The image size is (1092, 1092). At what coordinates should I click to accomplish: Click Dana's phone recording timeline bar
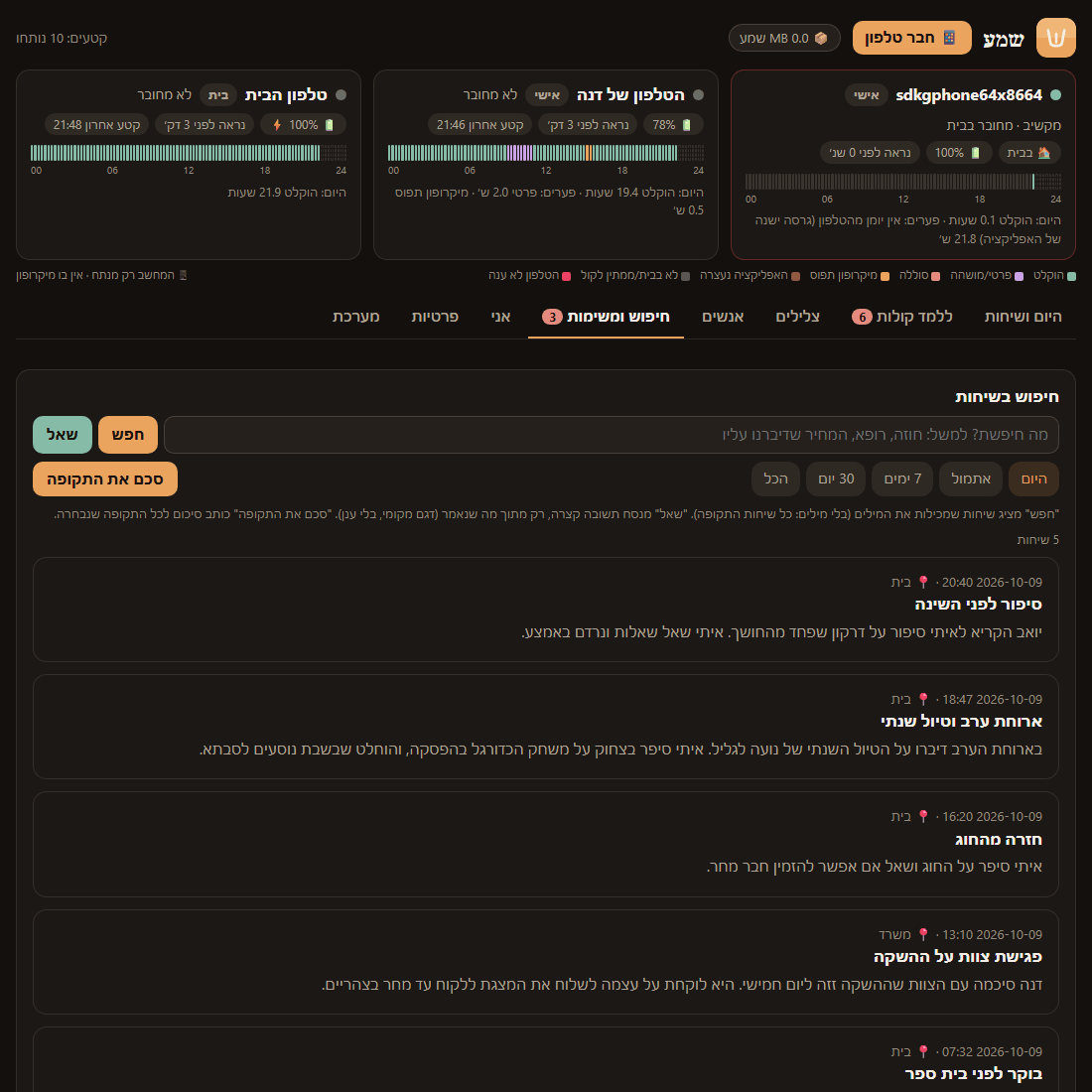[546, 153]
